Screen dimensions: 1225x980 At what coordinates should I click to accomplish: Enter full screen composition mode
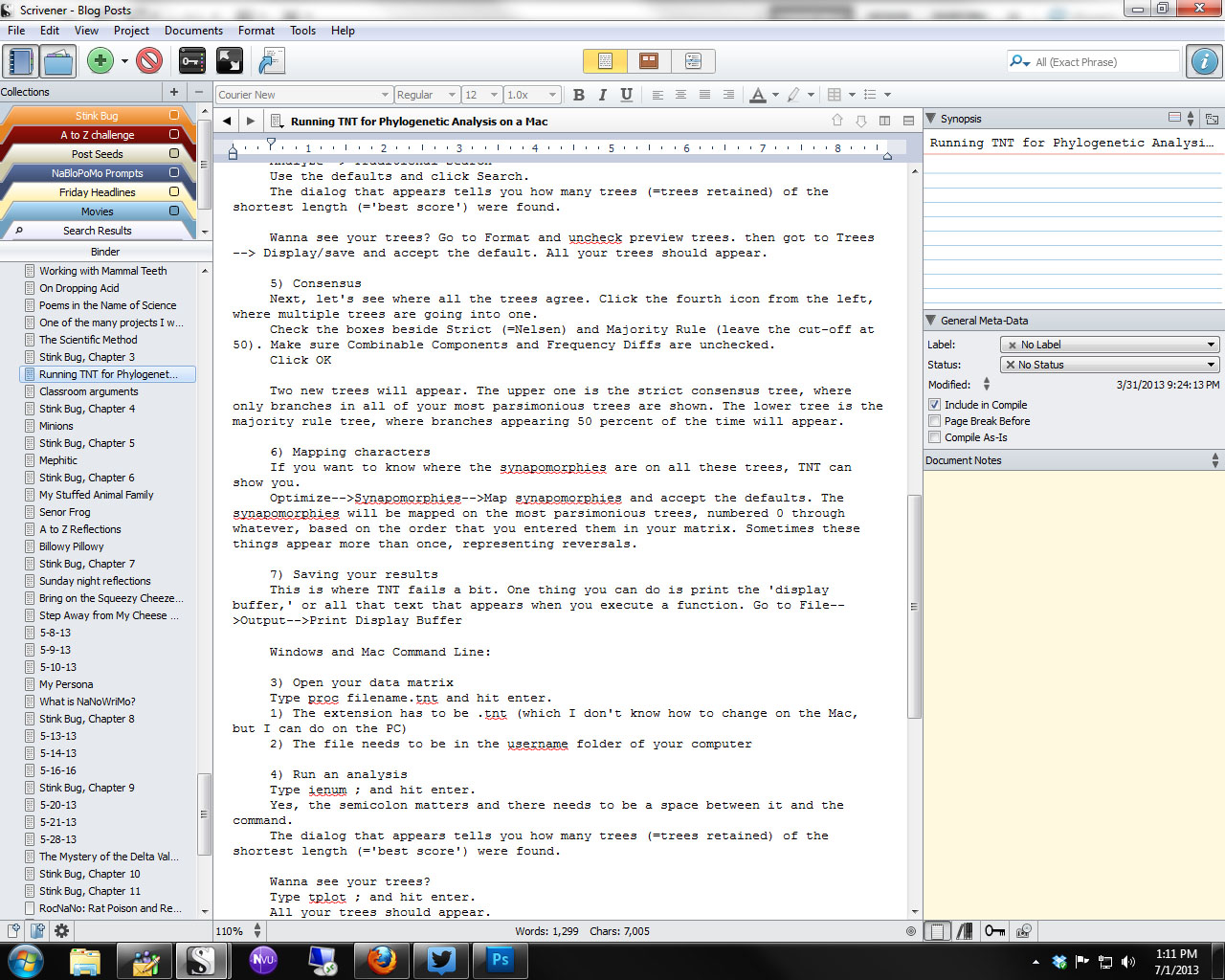230,61
